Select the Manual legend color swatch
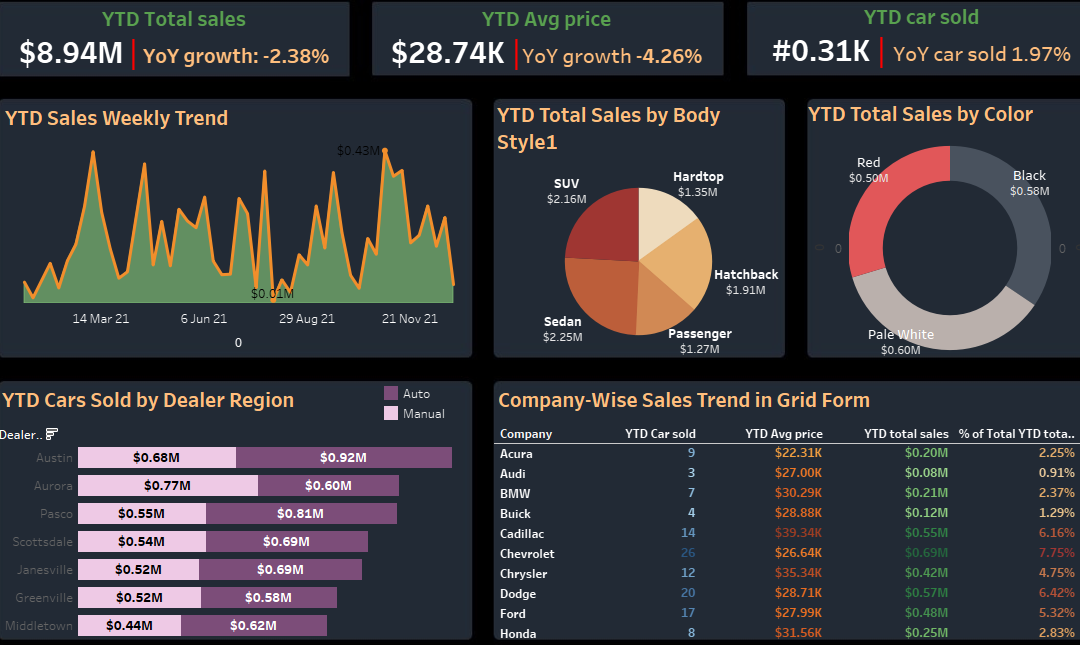 coord(391,413)
